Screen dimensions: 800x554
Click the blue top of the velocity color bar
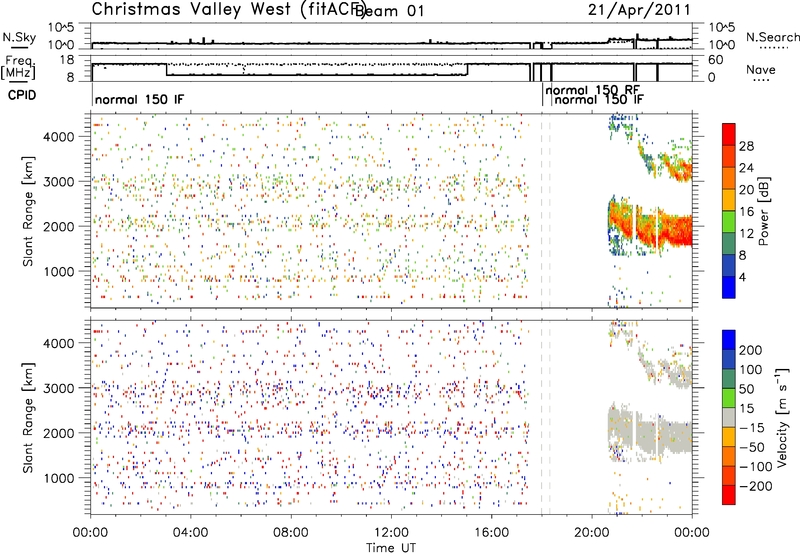pyautogui.click(x=729, y=340)
